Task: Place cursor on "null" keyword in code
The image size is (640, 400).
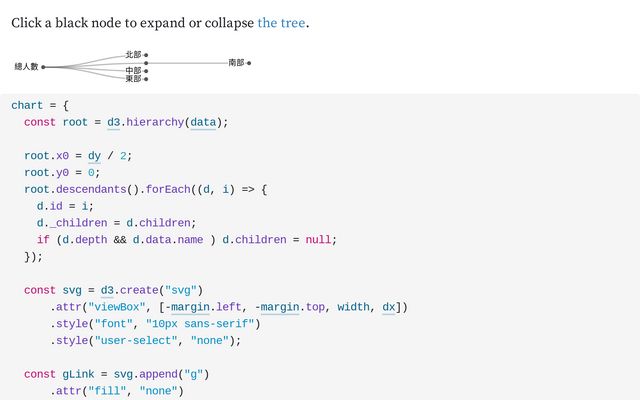Action: [x=318, y=240]
